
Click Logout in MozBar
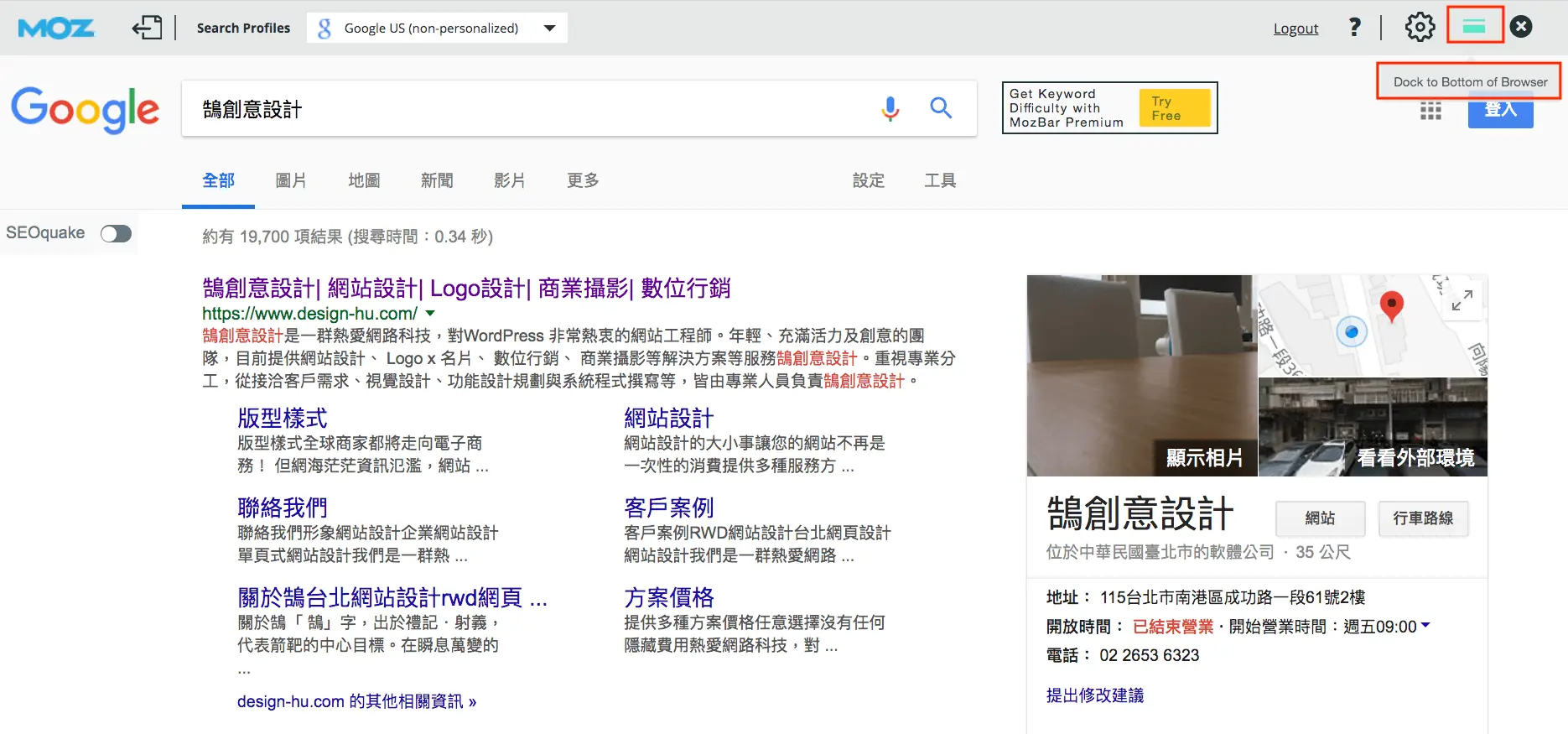coord(1295,29)
